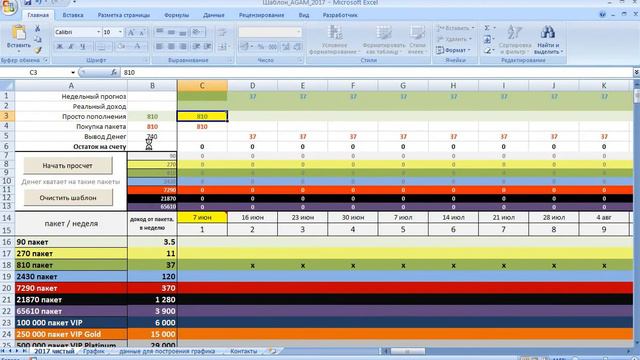Increase font size with the large A icon
The image size is (640, 360).
(x=131, y=32)
